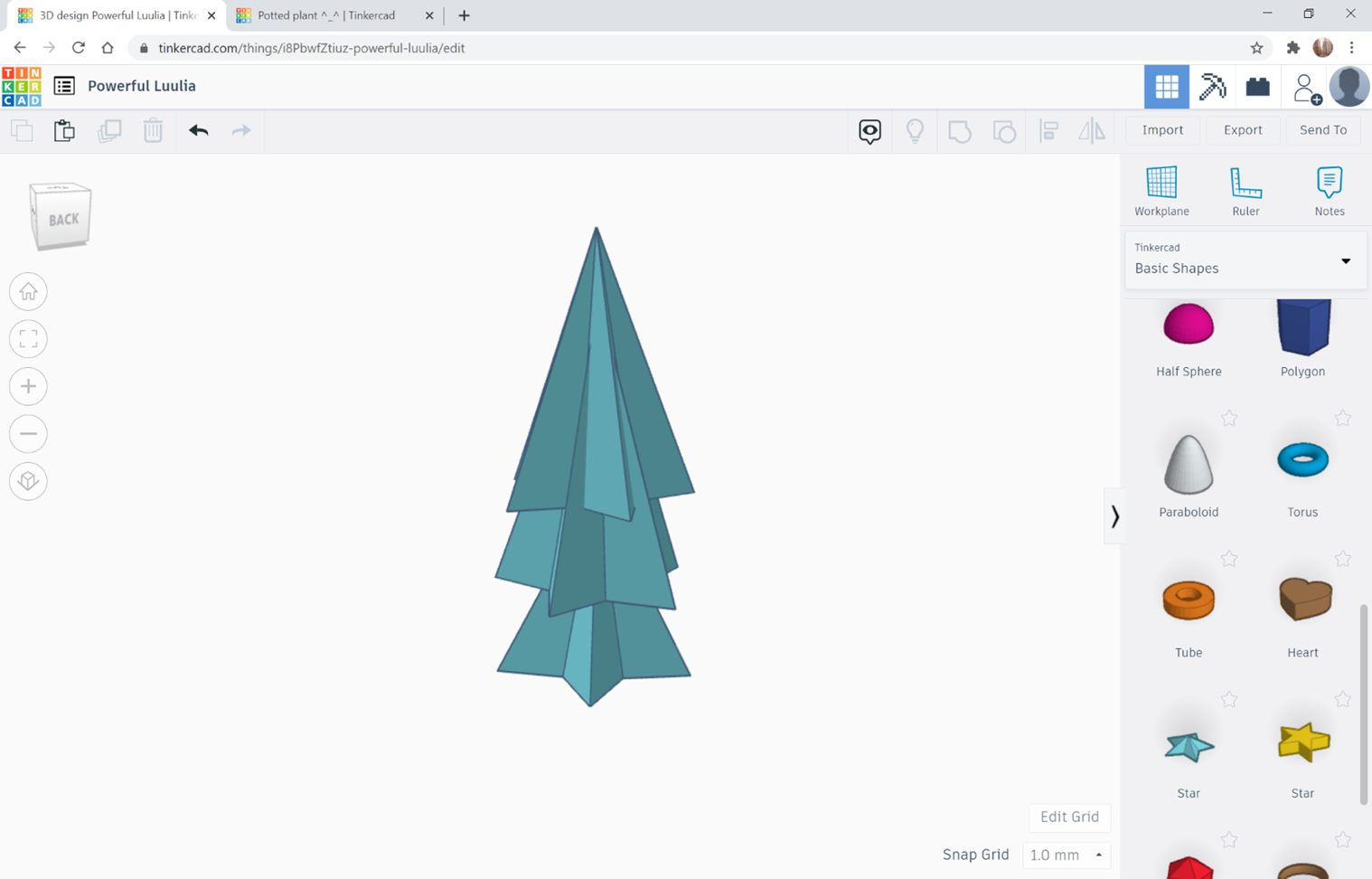Open the Tinkercad logo home link

point(21,87)
